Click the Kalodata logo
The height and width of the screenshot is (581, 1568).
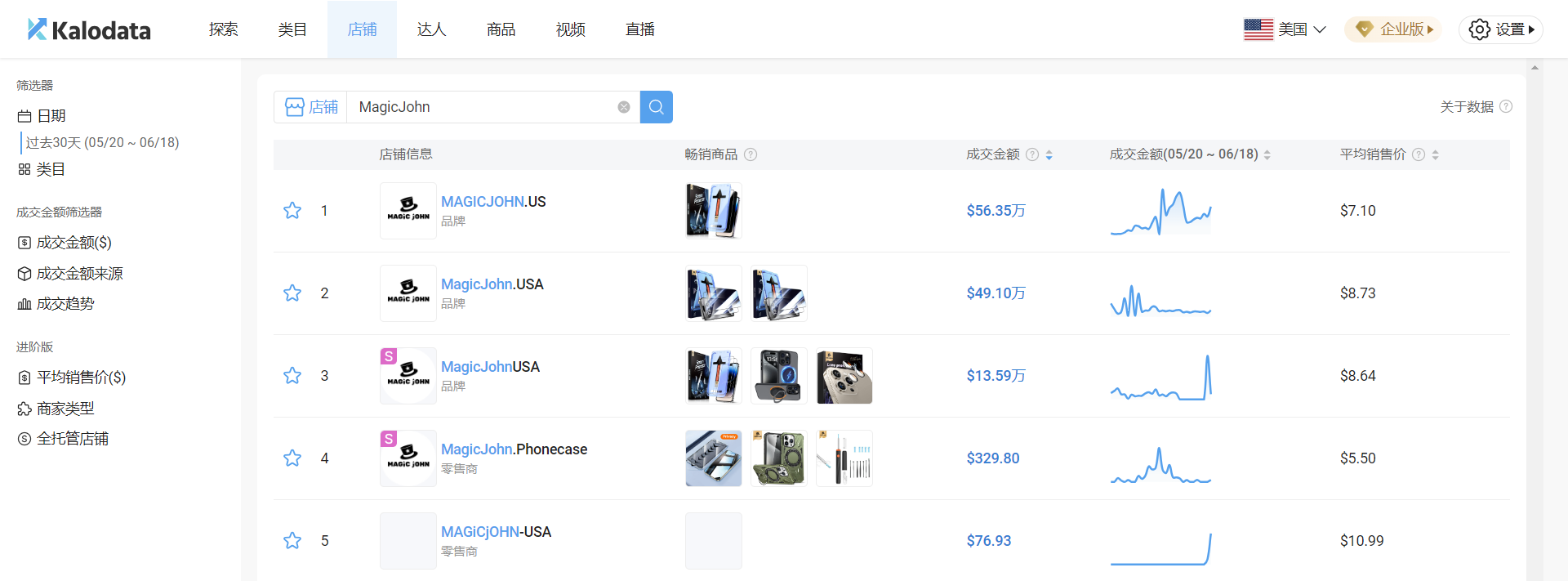coord(89,30)
